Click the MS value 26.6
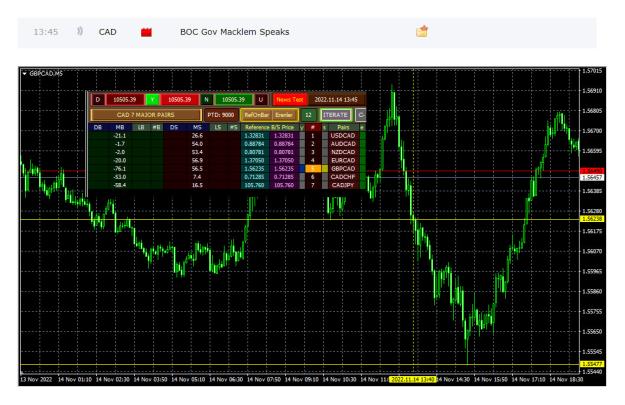625x405 pixels. pyautogui.click(x=197, y=136)
